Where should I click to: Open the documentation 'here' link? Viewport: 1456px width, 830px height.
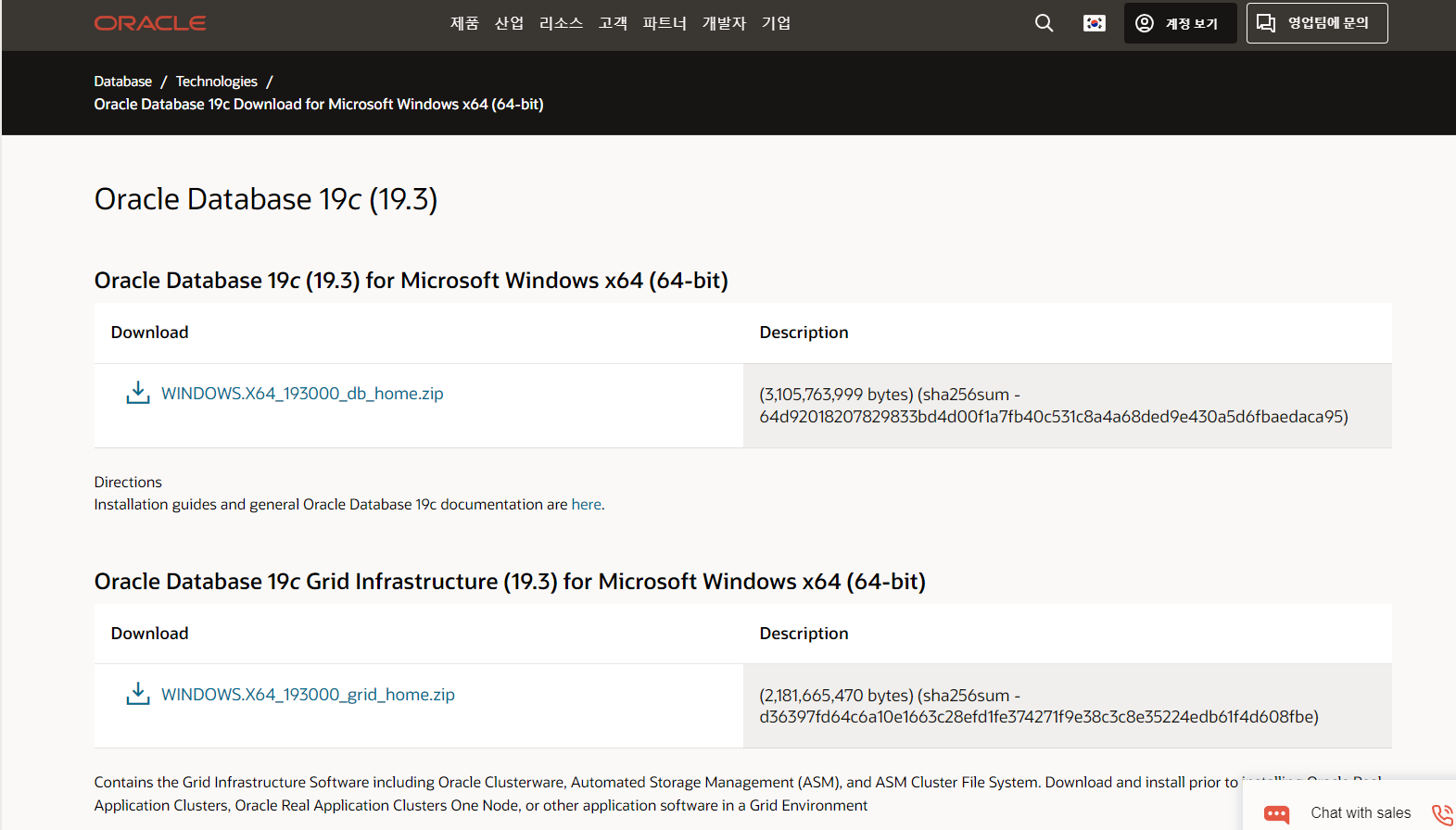click(x=586, y=504)
